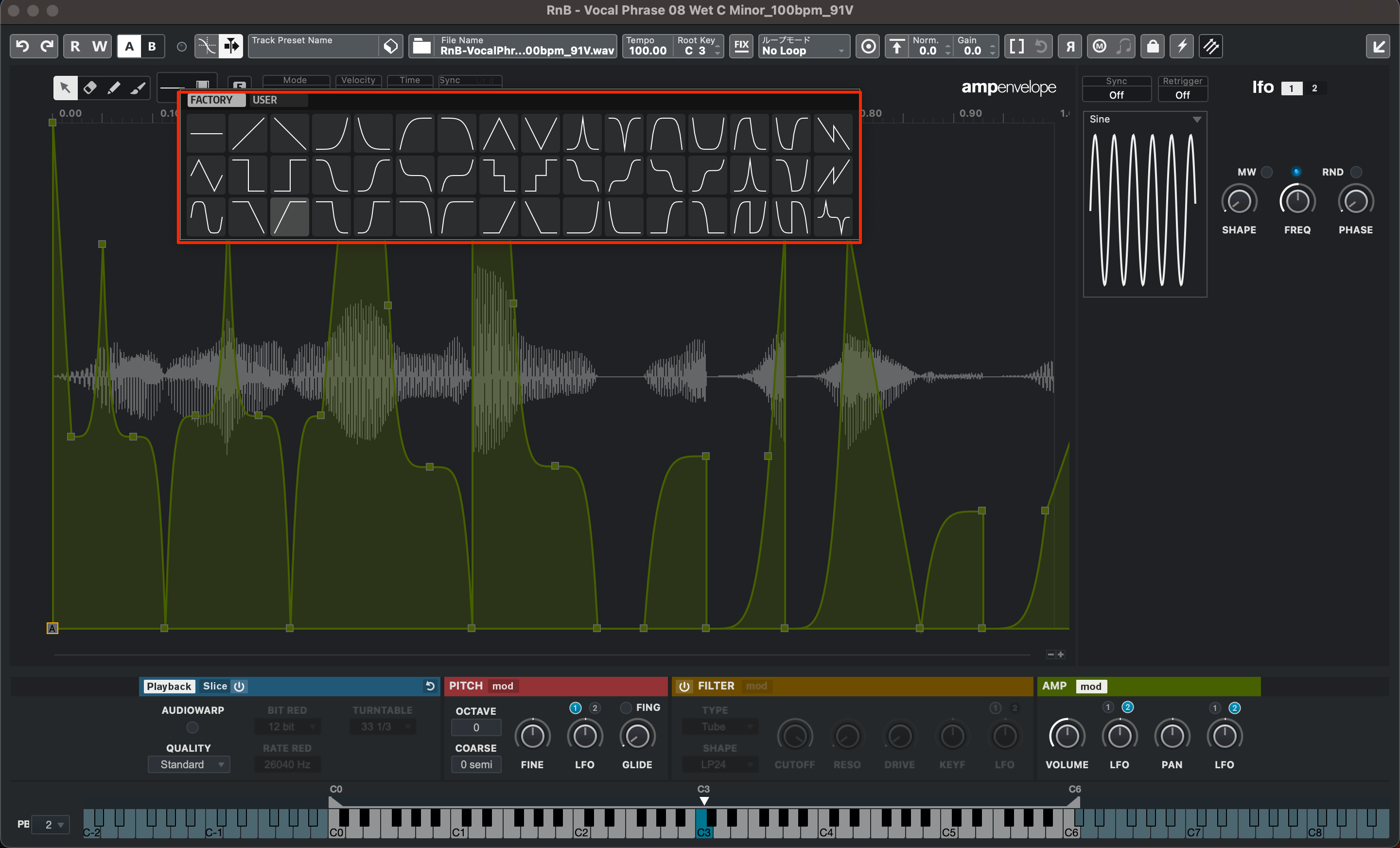Click the FIX button in the toolbar
This screenshot has height=848, width=1400.
pos(741,46)
